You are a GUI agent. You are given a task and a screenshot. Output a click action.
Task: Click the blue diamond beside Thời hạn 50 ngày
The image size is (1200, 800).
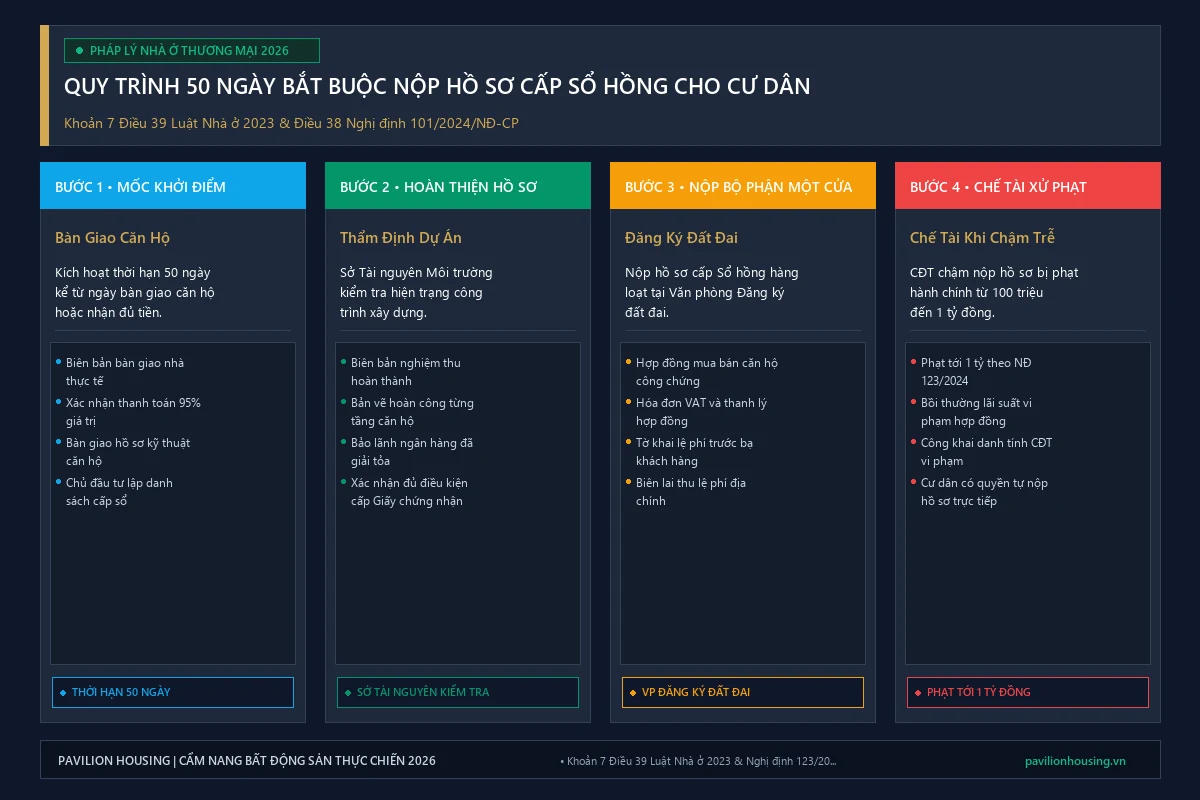point(63,692)
